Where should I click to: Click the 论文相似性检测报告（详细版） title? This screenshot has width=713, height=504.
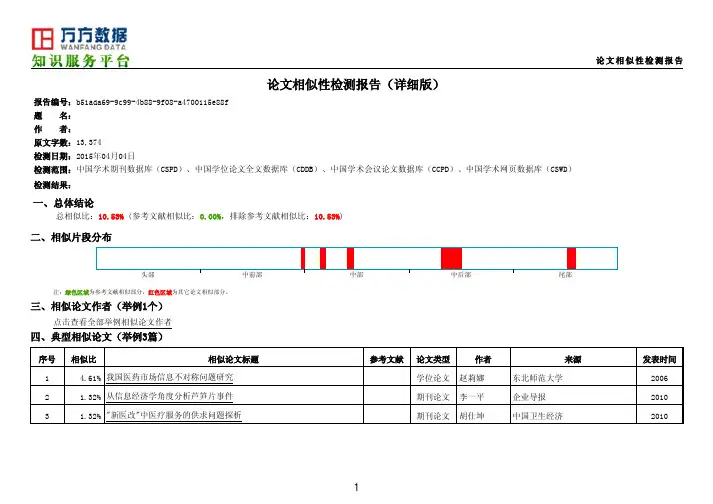[x=355, y=85]
